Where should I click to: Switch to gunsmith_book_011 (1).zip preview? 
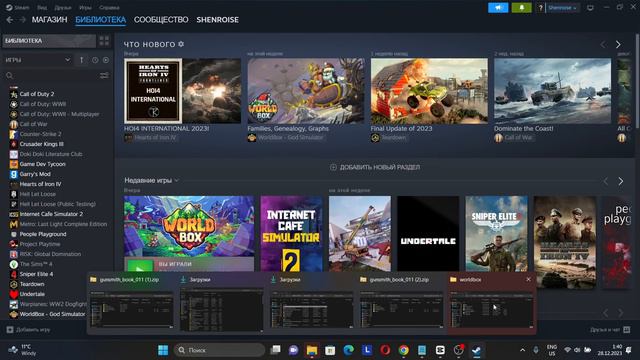coord(132,304)
